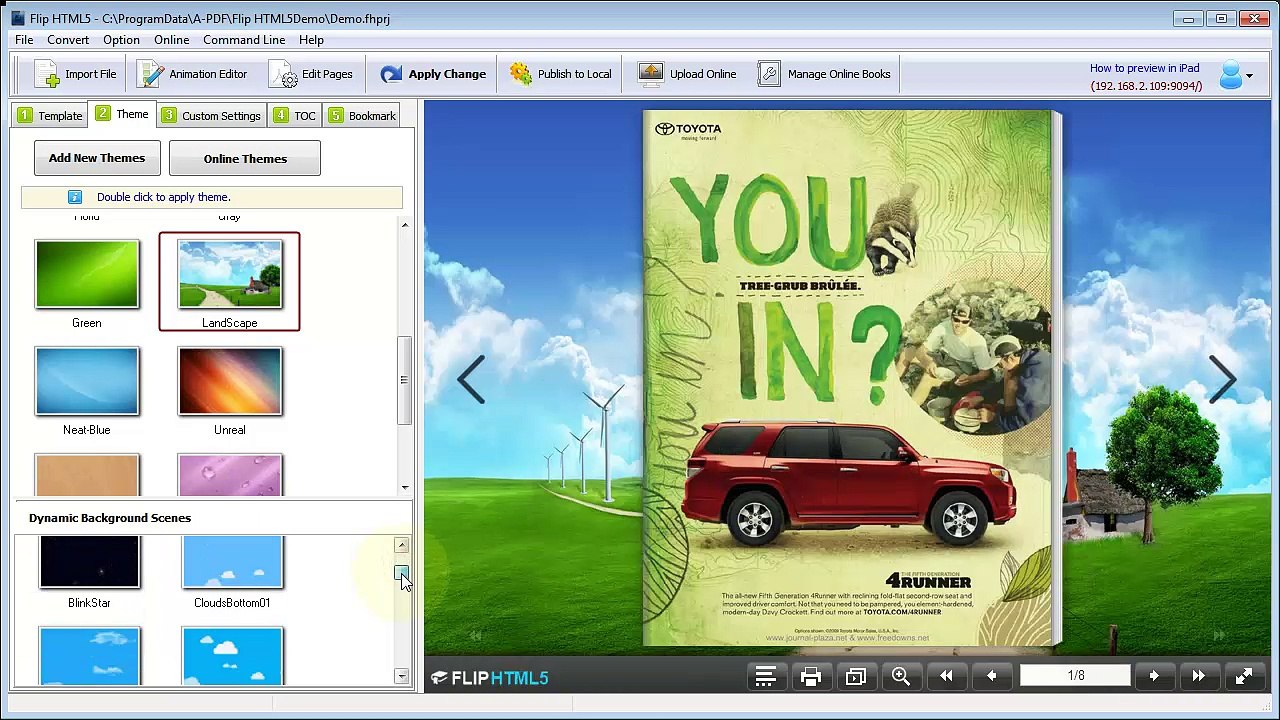Select the purple droplets theme thumbnail
This screenshot has width=1280, height=720.
click(230, 475)
